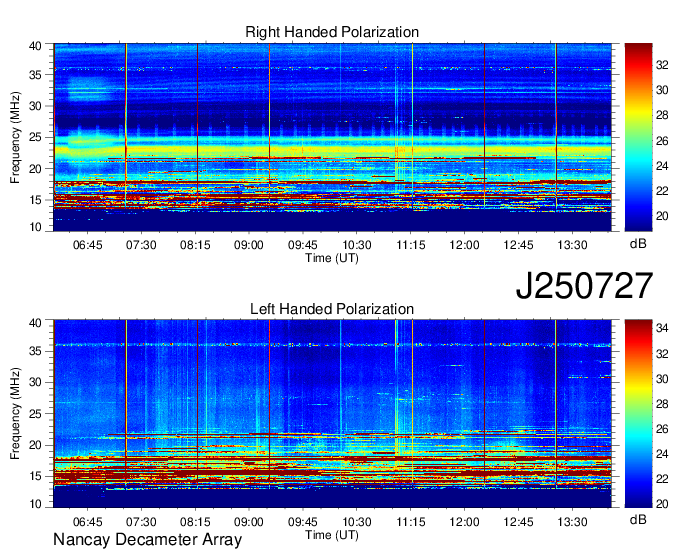Image resolution: width=680 pixels, height=552 pixels.
Task: Select the top plot's color bar
Action: [x=638, y=137]
